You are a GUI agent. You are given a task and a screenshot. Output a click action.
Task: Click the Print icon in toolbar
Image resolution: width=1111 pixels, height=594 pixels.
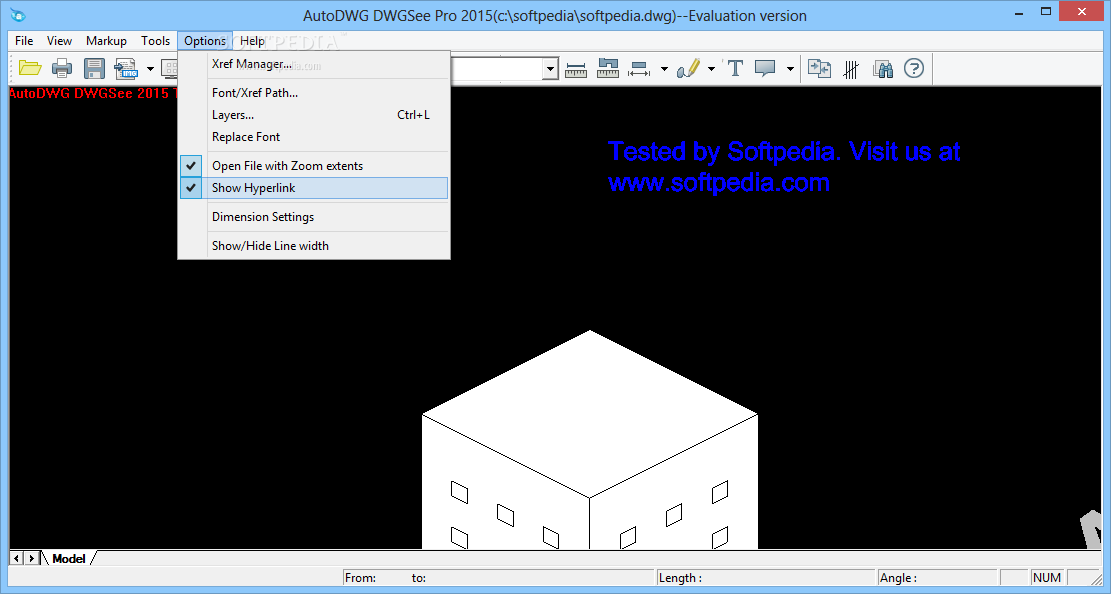pyautogui.click(x=62, y=69)
